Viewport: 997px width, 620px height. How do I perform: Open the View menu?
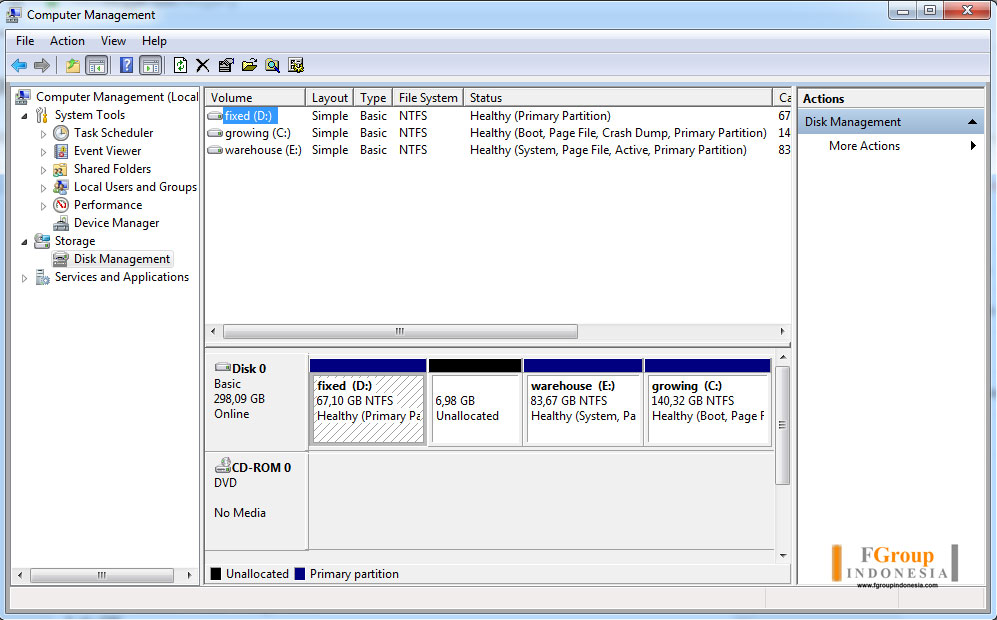(113, 41)
